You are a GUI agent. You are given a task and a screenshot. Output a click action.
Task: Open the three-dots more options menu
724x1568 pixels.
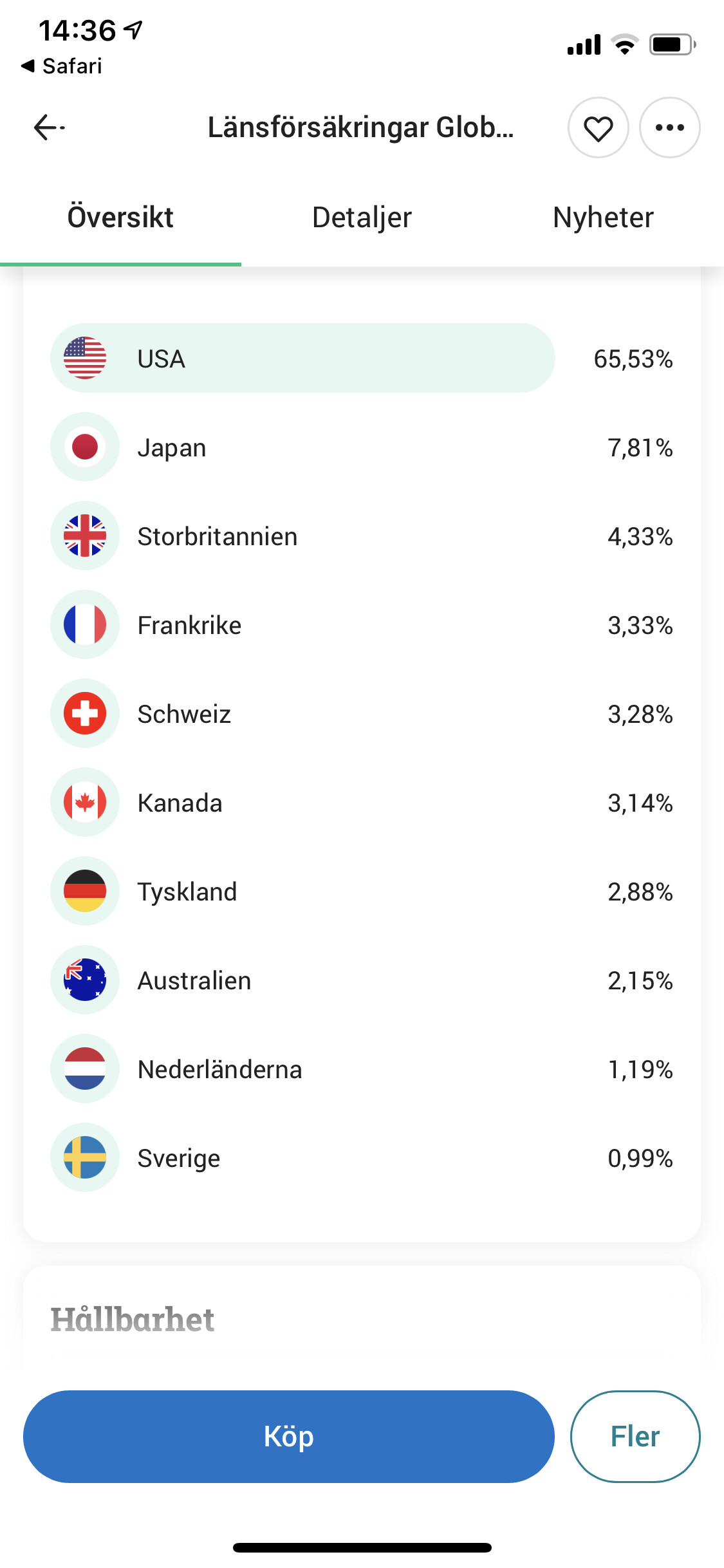pyautogui.click(x=669, y=128)
